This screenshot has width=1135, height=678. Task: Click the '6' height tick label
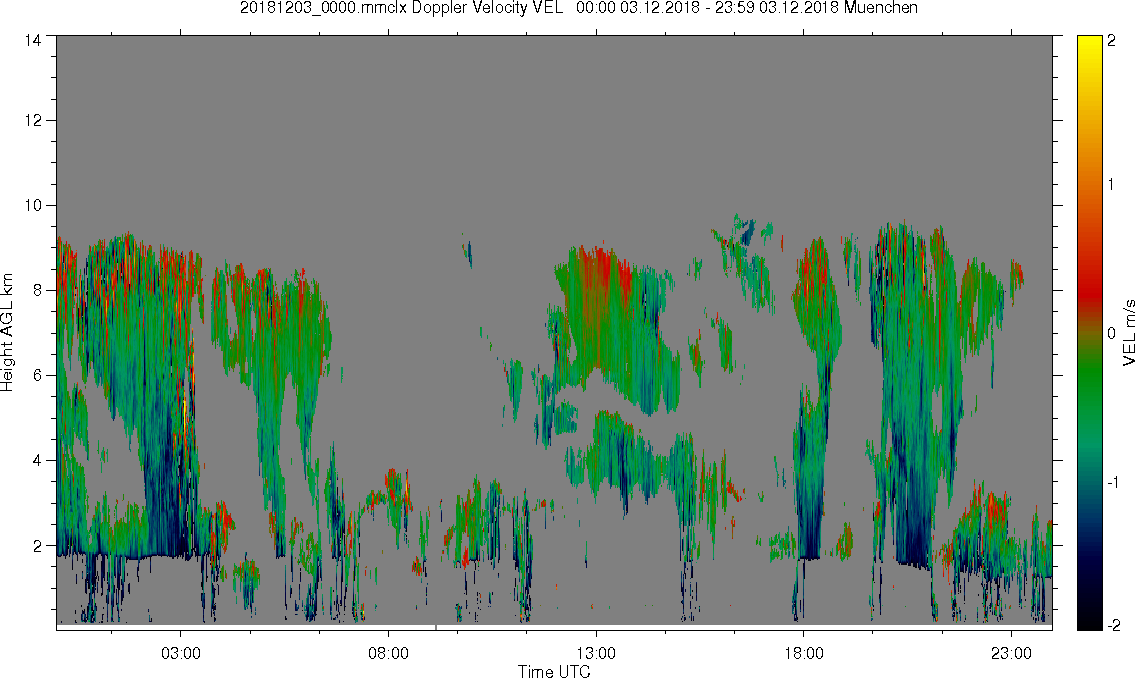click(37, 376)
